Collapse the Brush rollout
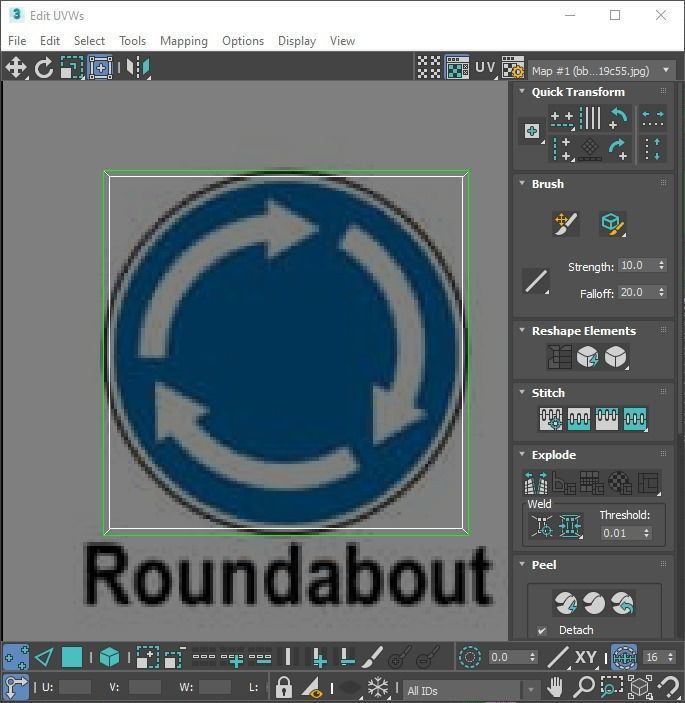The image size is (685, 703). tap(522, 183)
